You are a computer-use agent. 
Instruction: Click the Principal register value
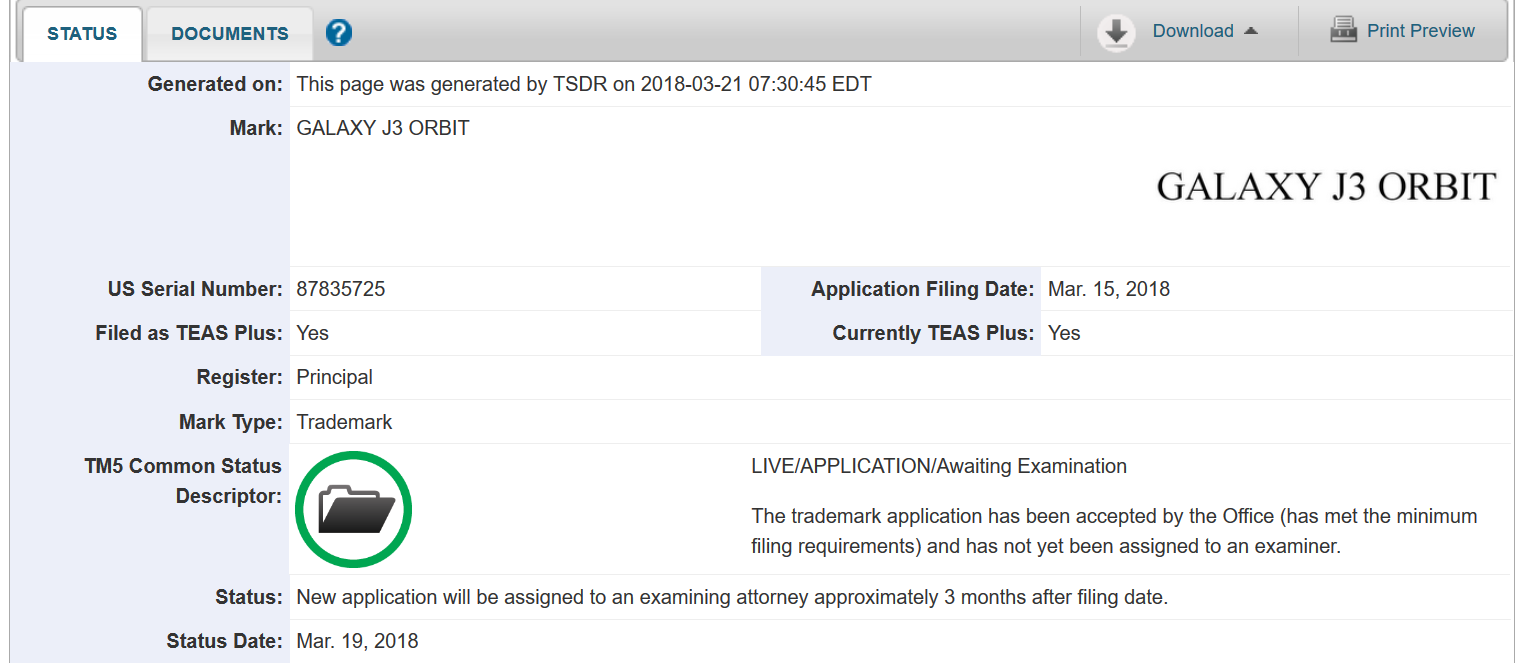point(334,377)
